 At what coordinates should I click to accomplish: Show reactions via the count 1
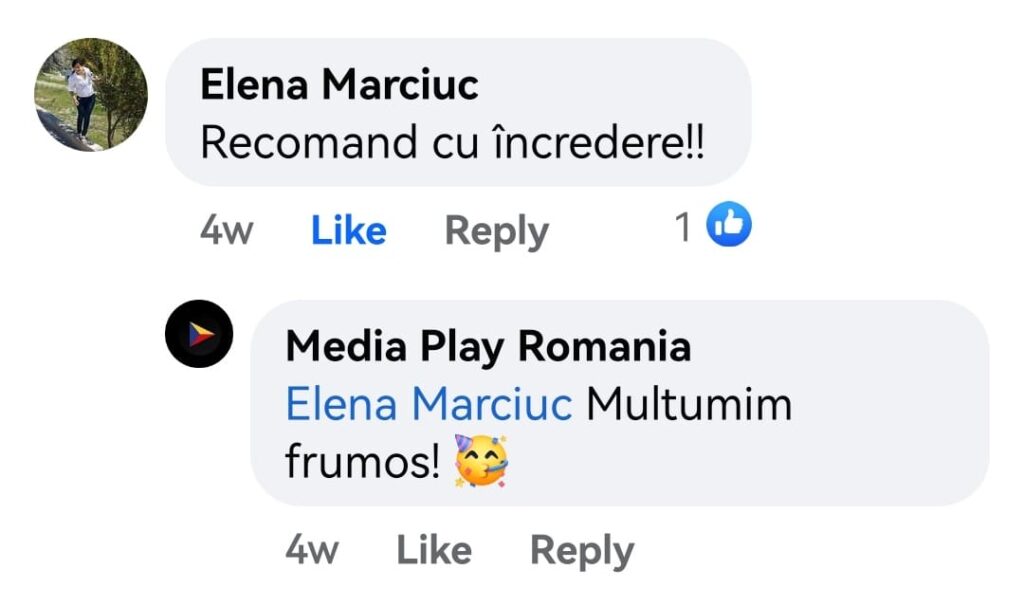click(683, 227)
